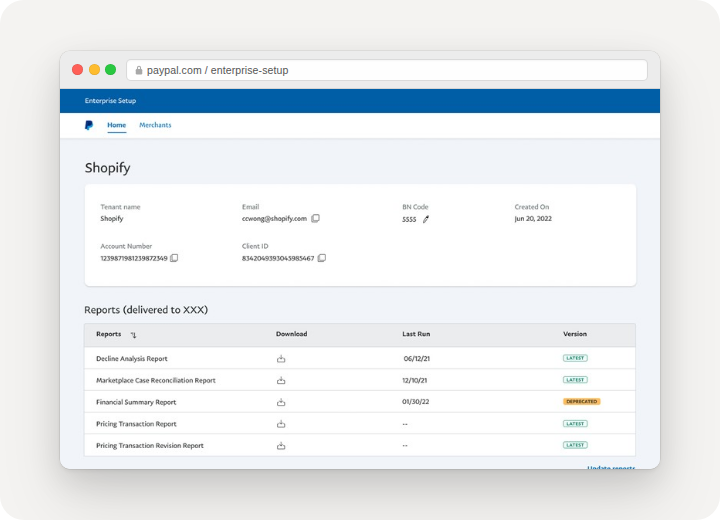Click the browser address bar
The height and width of the screenshot is (520, 720).
(387, 70)
